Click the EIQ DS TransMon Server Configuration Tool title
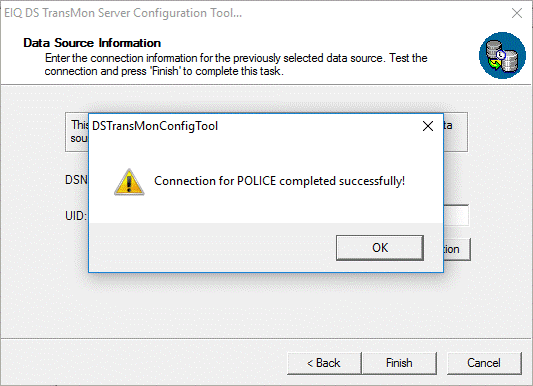 [x=123, y=13]
